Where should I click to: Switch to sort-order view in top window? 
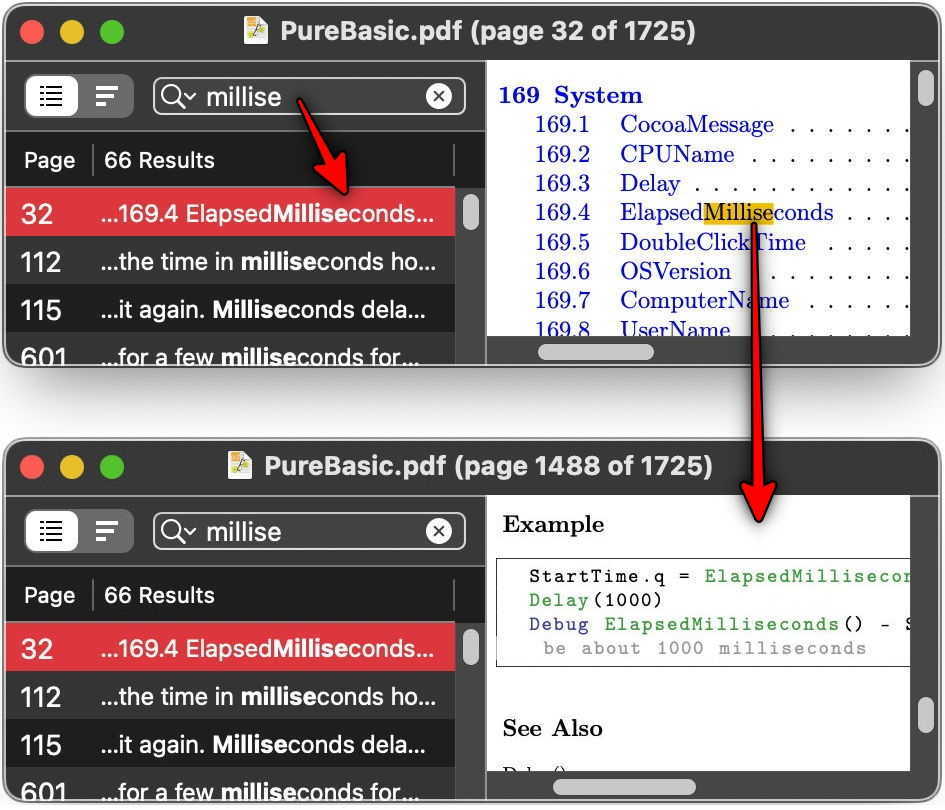coord(106,96)
